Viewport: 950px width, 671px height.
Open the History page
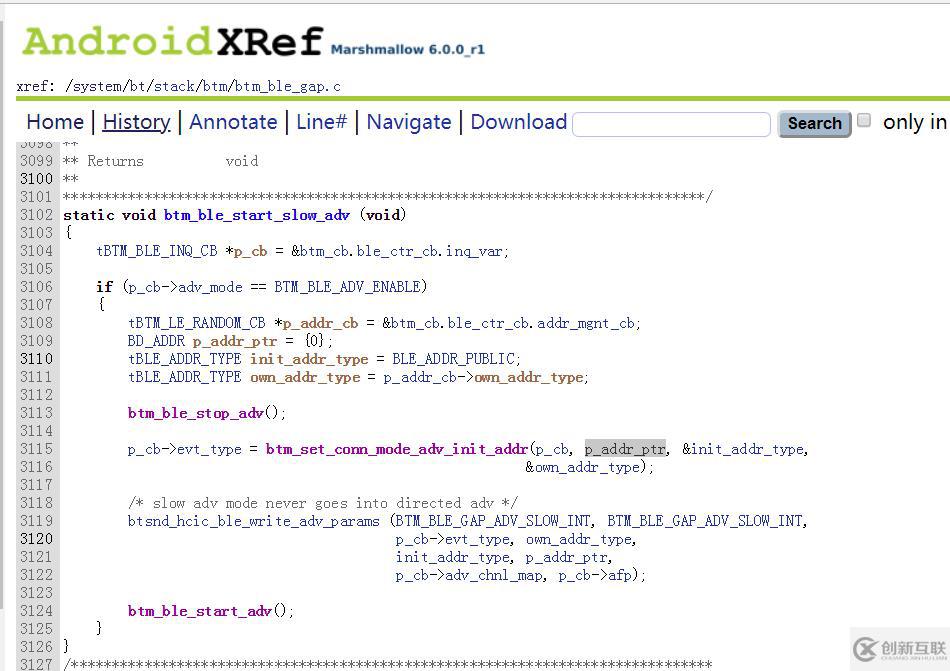tap(136, 122)
